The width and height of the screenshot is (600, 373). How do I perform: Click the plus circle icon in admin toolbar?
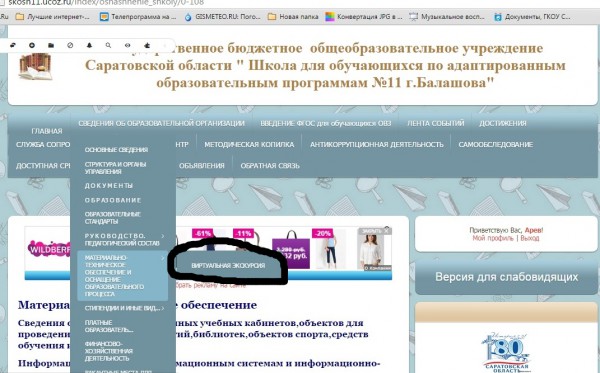click(x=32, y=45)
